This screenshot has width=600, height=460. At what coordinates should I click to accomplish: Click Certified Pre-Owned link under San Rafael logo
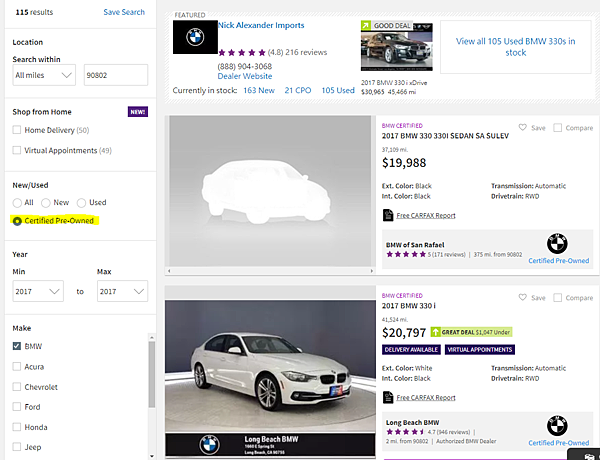pos(559,261)
